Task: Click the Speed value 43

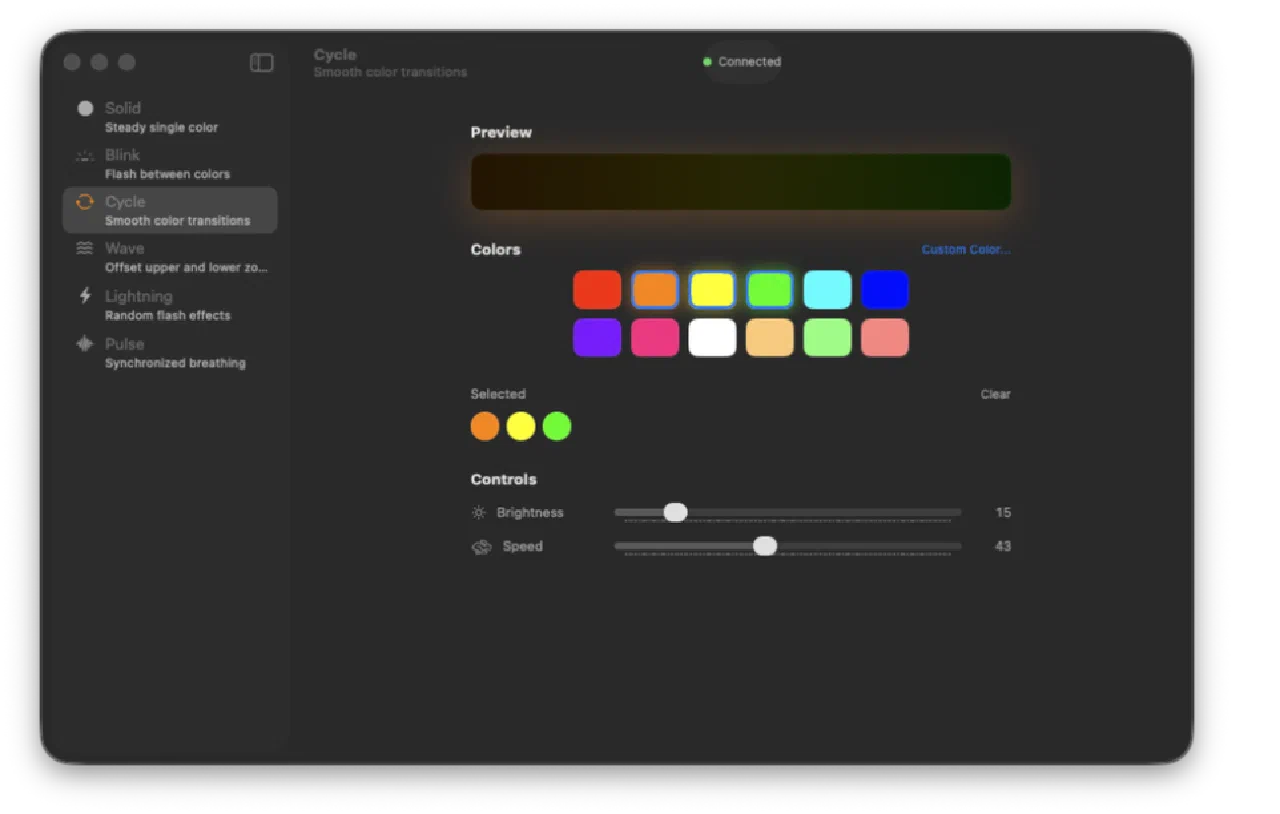Action: click(1003, 547)
